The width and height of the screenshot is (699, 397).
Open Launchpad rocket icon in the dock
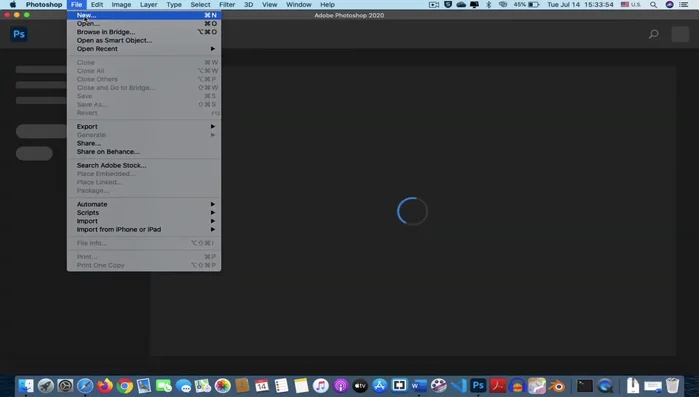tap(45, 385)
